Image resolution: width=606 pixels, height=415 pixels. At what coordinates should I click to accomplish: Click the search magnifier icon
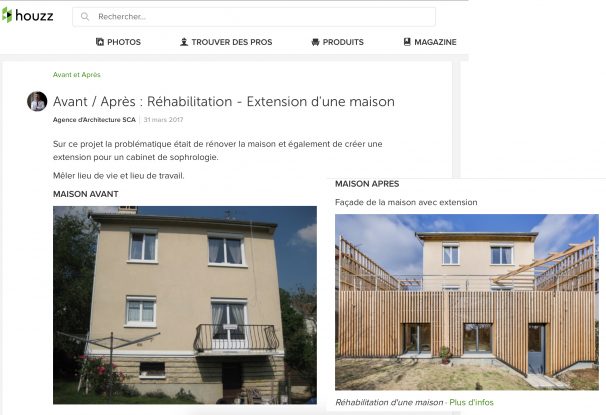tap(85, 17)
